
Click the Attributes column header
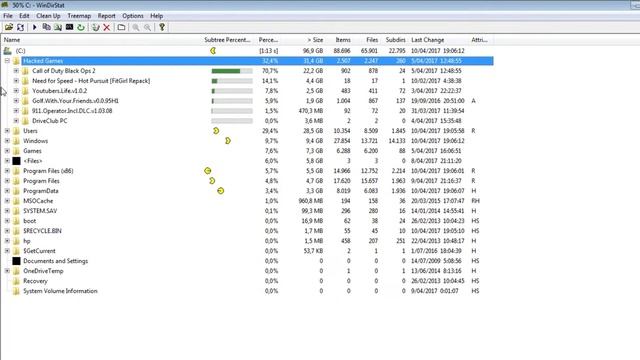coord(481,40)
